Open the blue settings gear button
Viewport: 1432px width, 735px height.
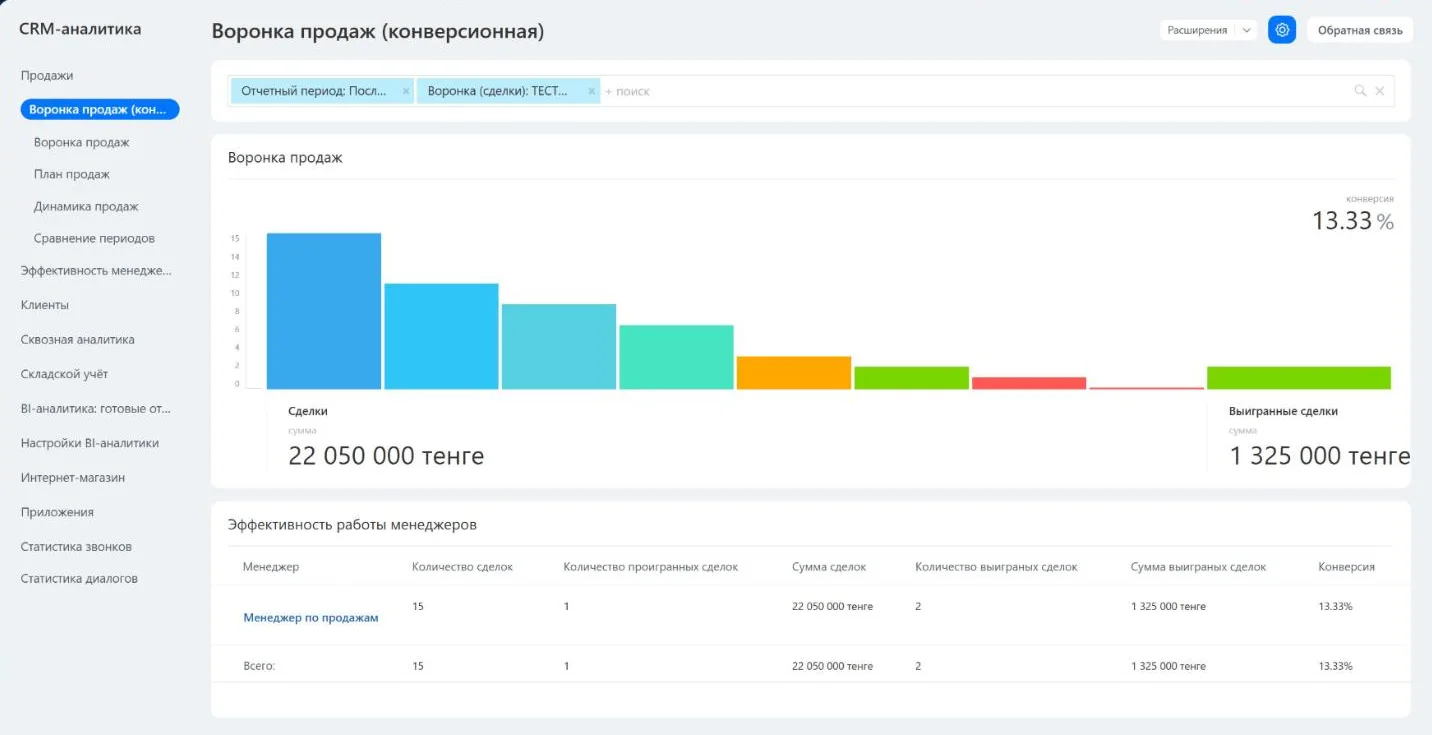[x=1282, y=30]
